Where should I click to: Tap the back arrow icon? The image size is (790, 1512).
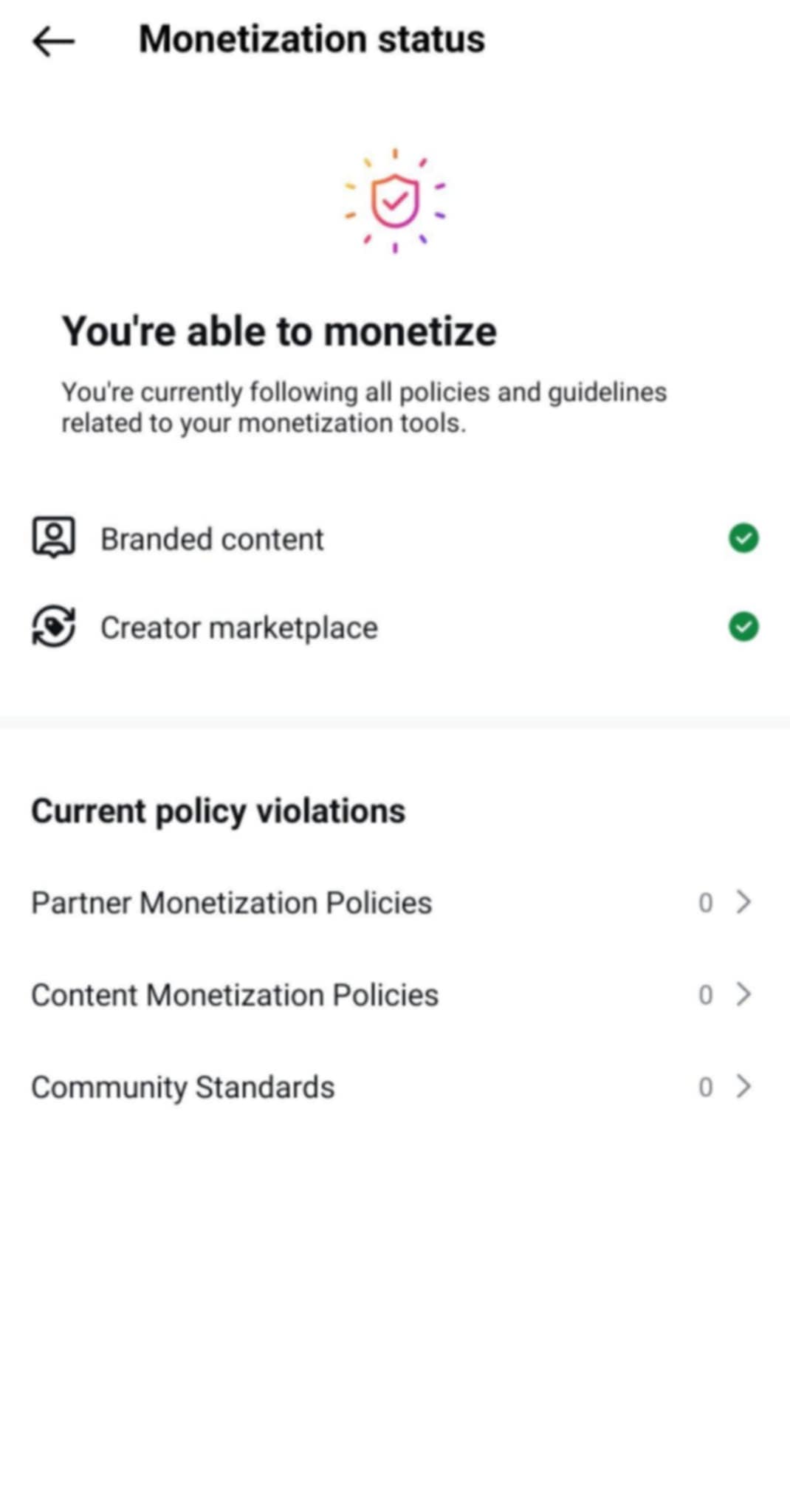tap(54, 41)
